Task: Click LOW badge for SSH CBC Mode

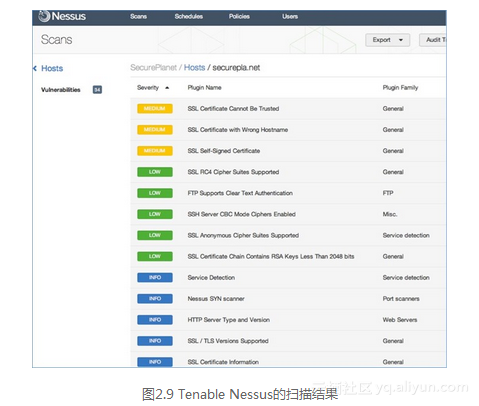Action: [155, 214]
